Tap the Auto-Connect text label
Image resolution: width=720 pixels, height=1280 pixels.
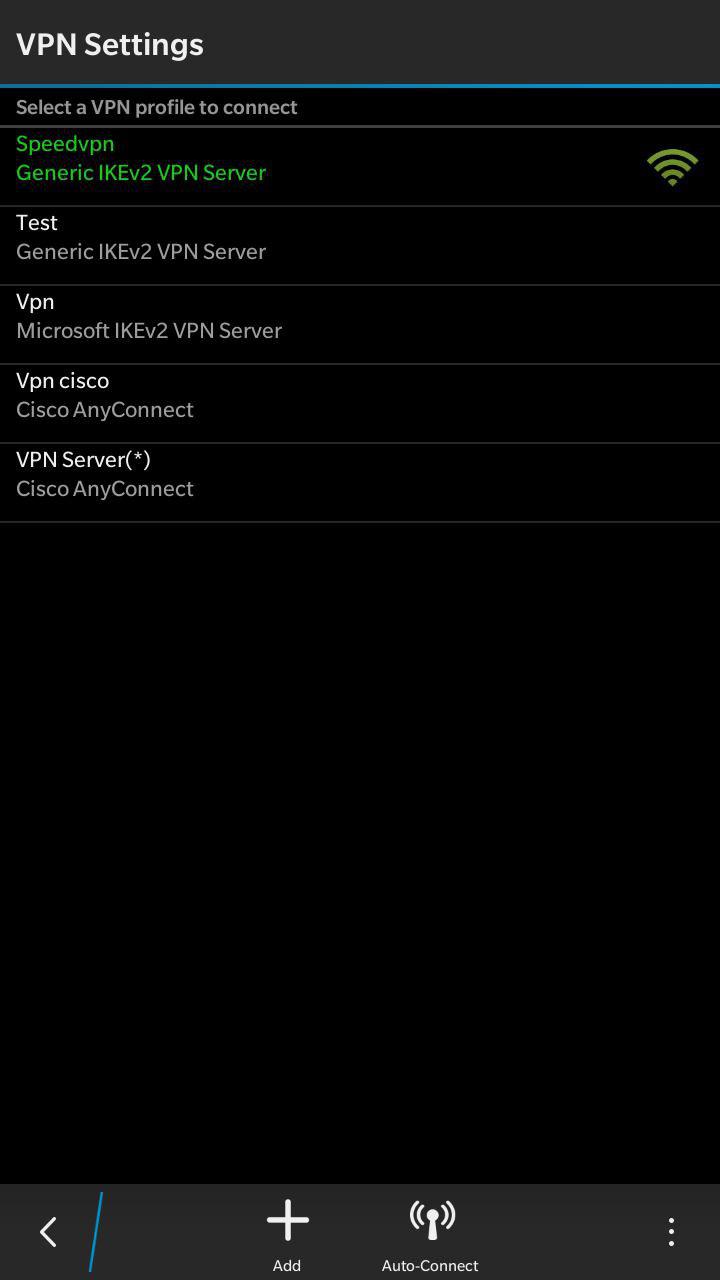[x=430, y=1265]
